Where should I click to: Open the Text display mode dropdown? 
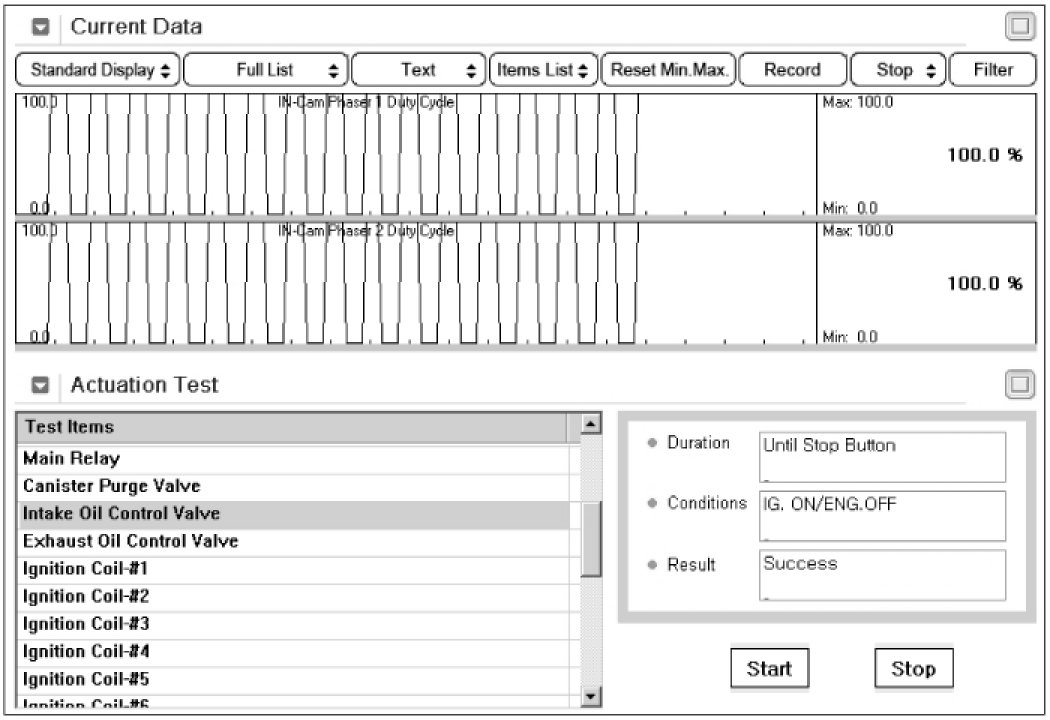(419, 70)
